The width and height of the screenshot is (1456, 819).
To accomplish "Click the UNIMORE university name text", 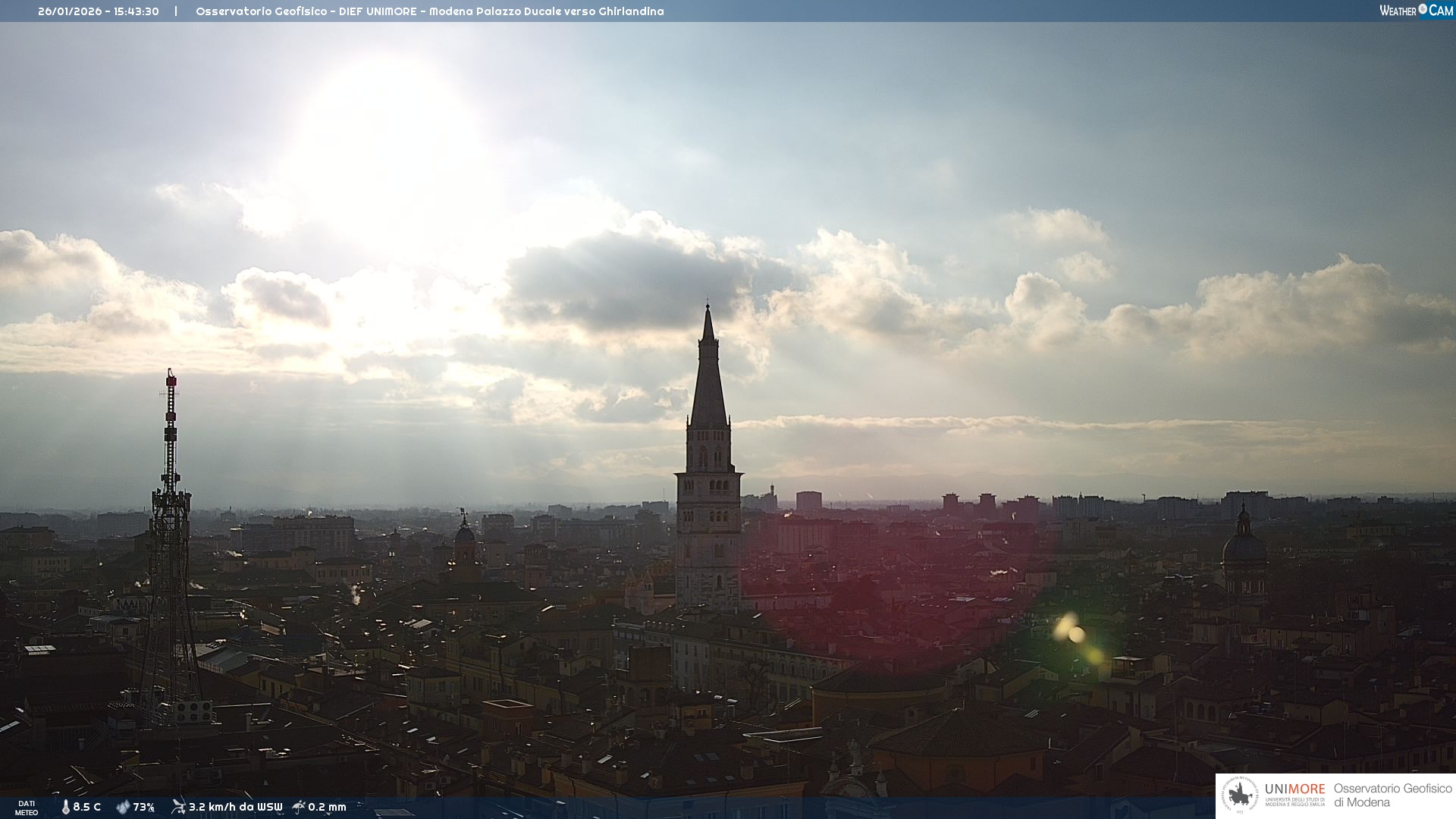I will pos(1294,789).
